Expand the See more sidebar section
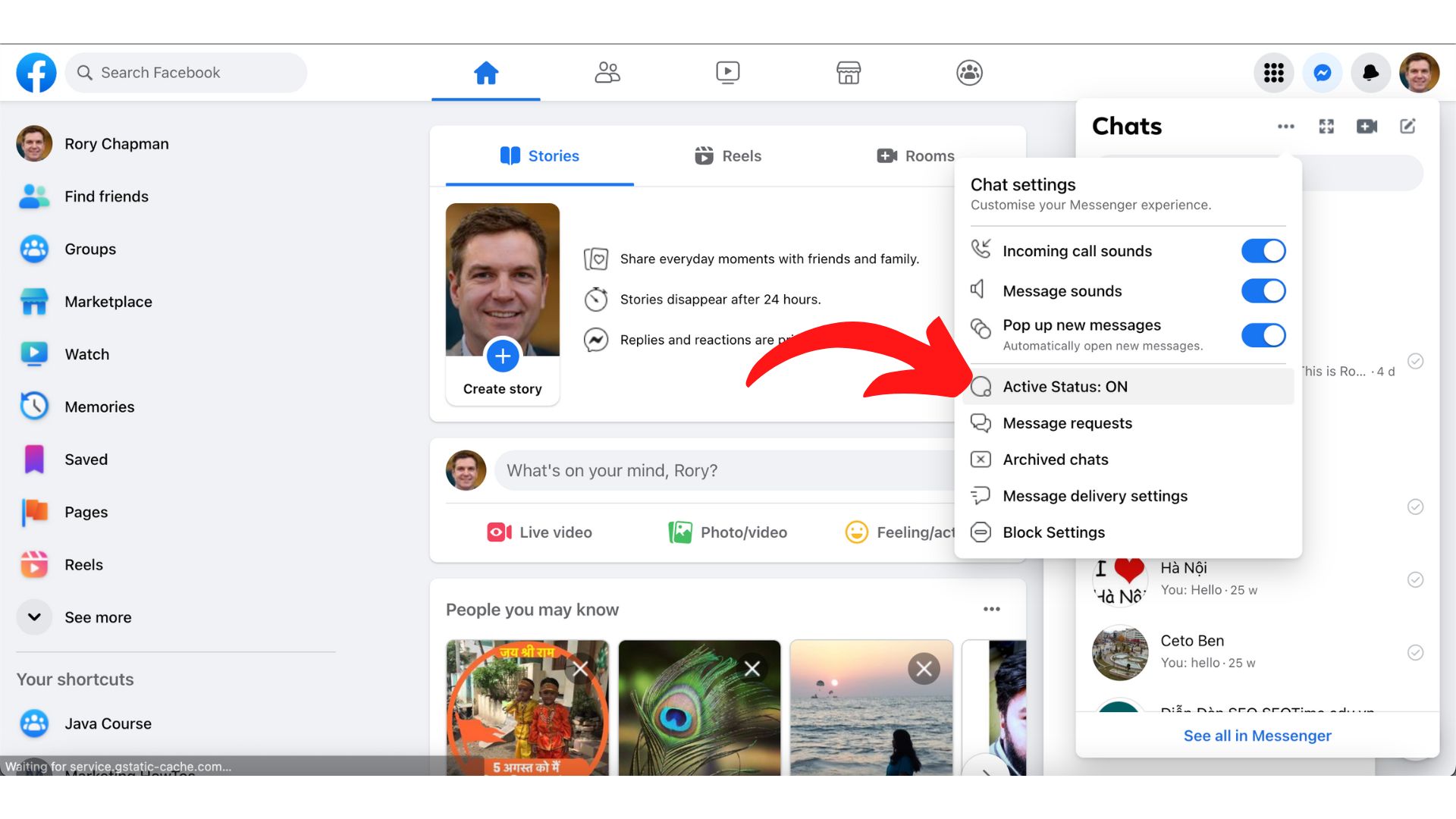The image size is (1456, 819). 97,617
